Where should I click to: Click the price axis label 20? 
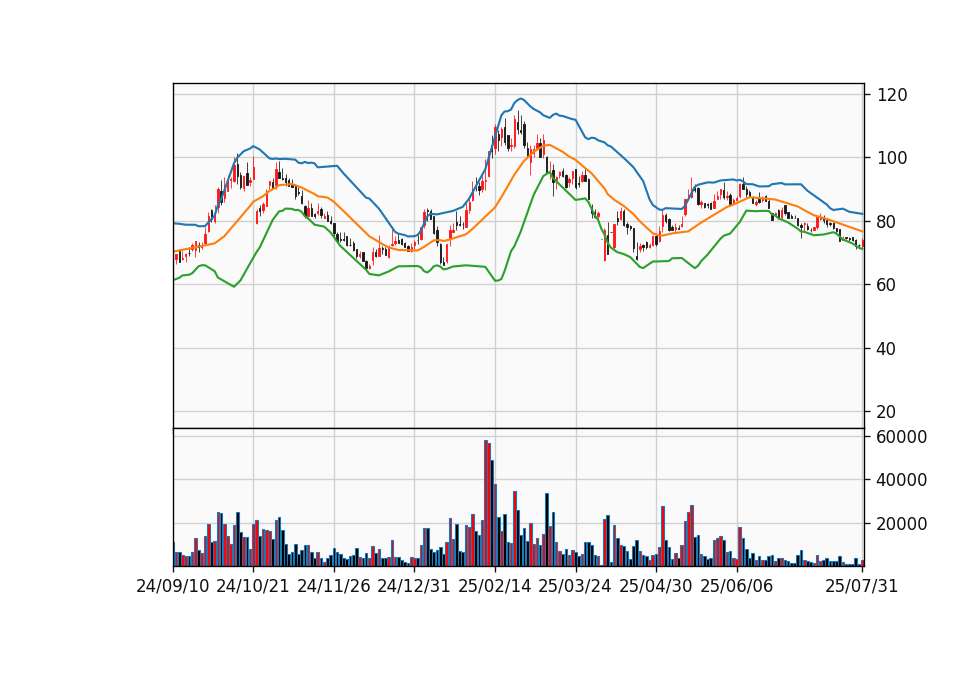point(887,412)
